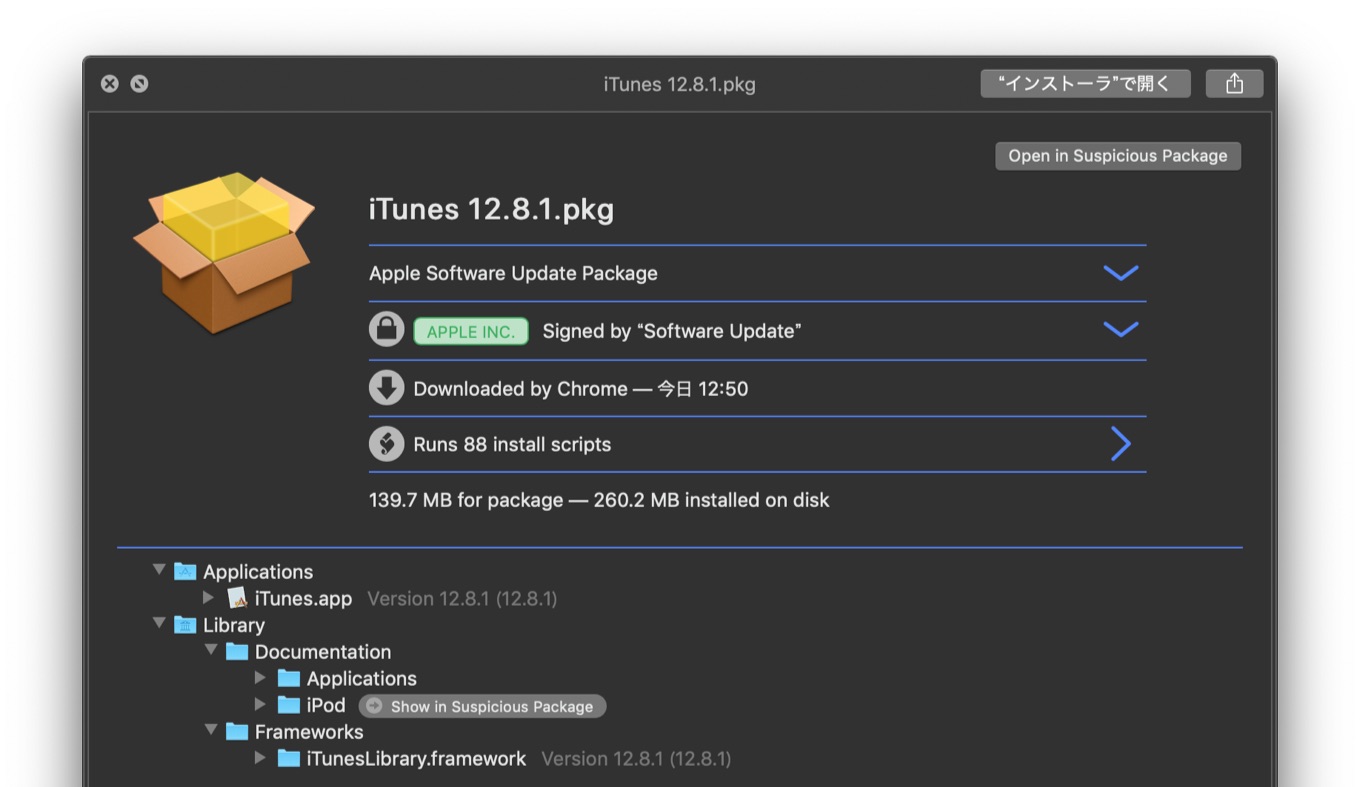Click the iTunesLibrary.framework folder icon
1360x787 pixels.
(289, 758)
